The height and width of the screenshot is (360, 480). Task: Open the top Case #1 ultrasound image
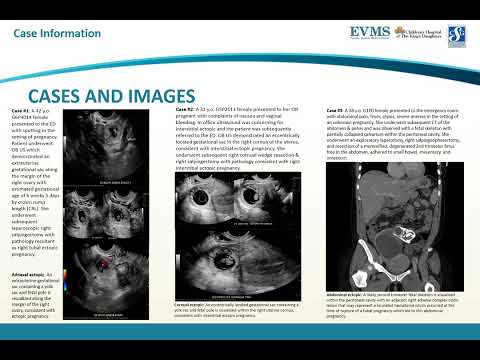106,148
